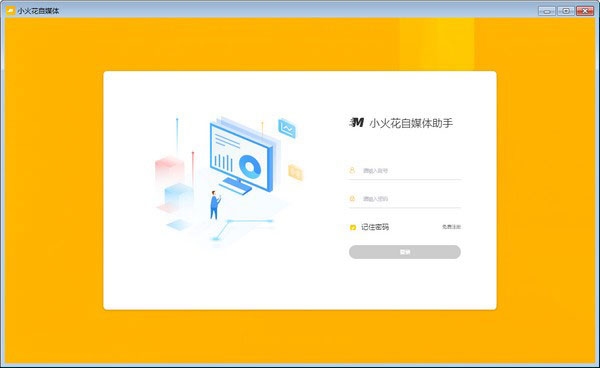Click the line chart icon above the monitor illustration

click(287, 129)
